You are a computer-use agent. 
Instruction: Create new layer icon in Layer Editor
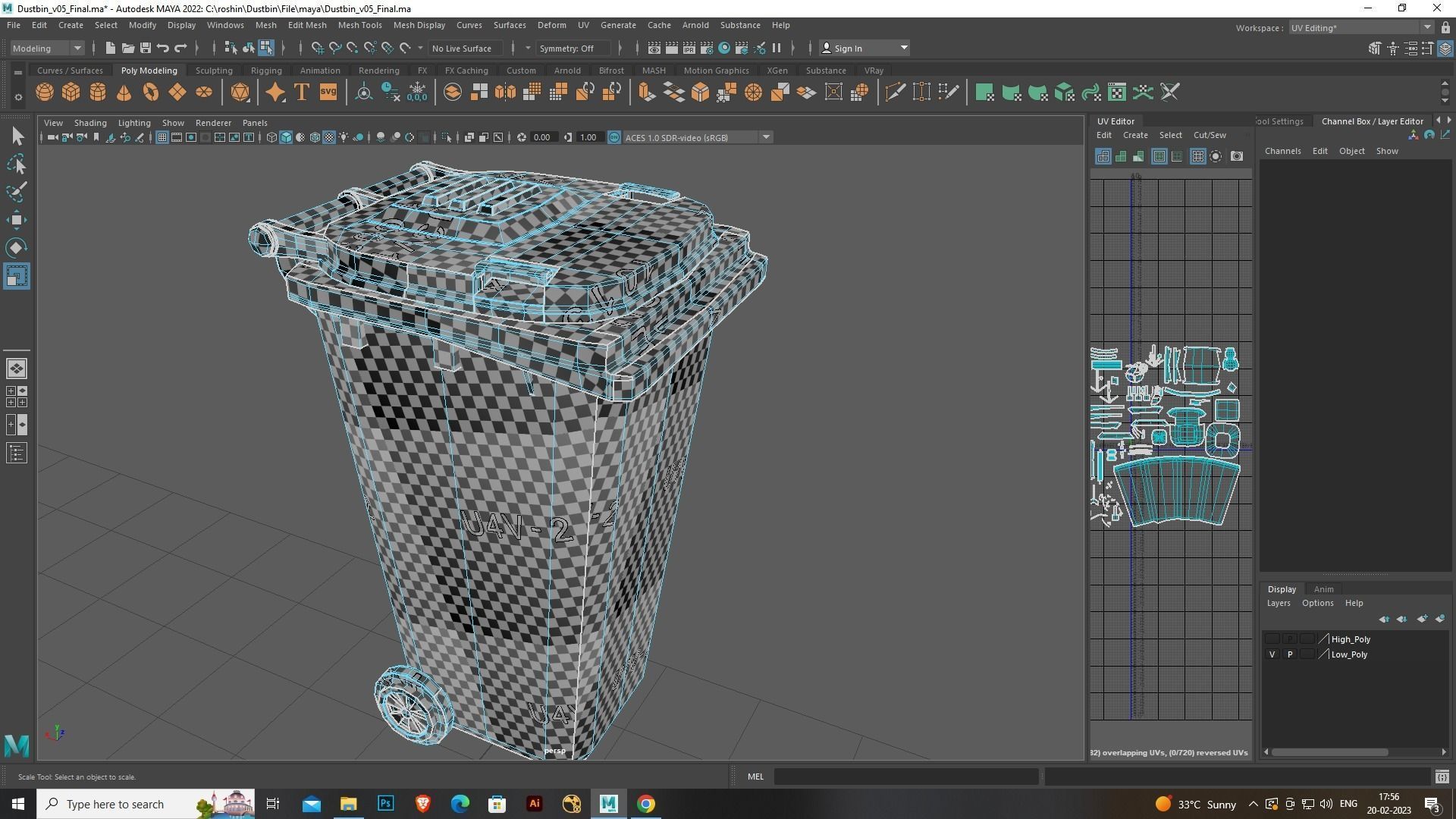[x=1422, y=619]
